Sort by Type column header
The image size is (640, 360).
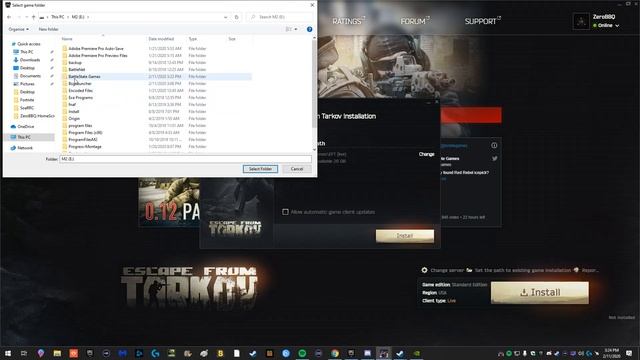pos(193,39)
